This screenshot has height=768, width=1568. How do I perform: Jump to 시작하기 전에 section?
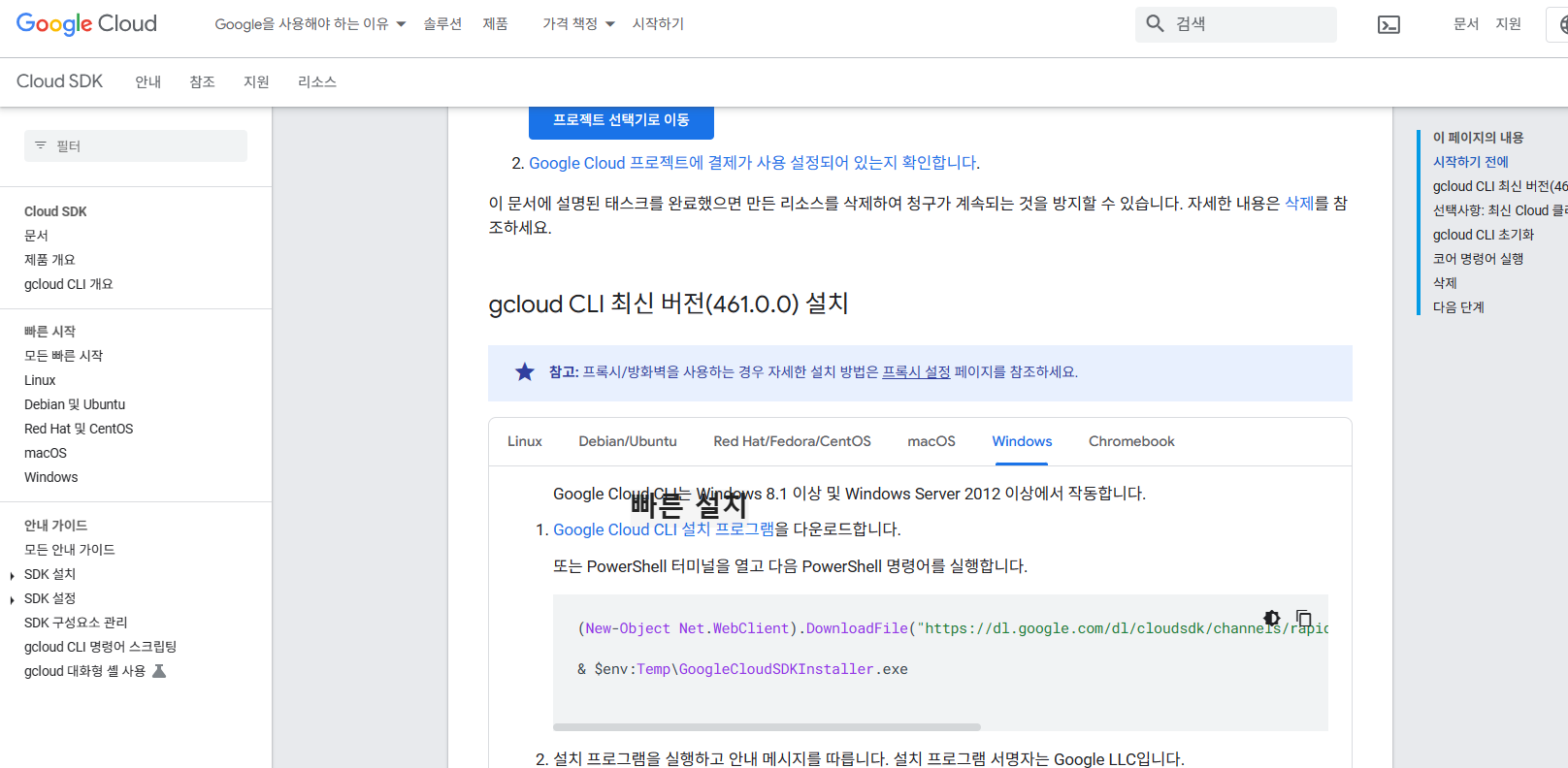pos(1471,162)
